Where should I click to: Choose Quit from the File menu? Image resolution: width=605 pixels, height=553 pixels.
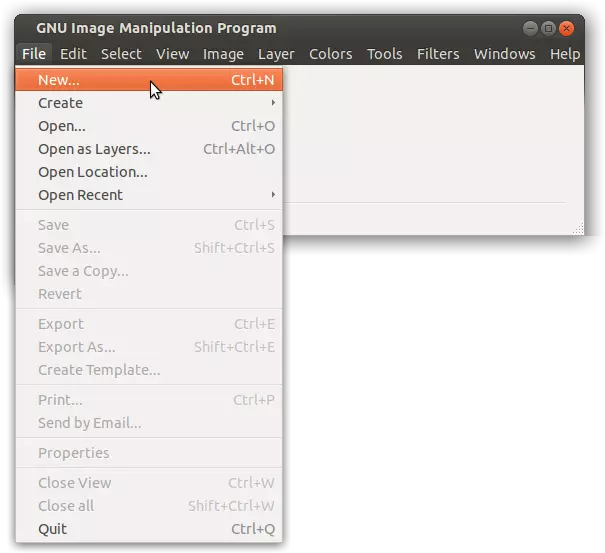[x=149, y=529]
